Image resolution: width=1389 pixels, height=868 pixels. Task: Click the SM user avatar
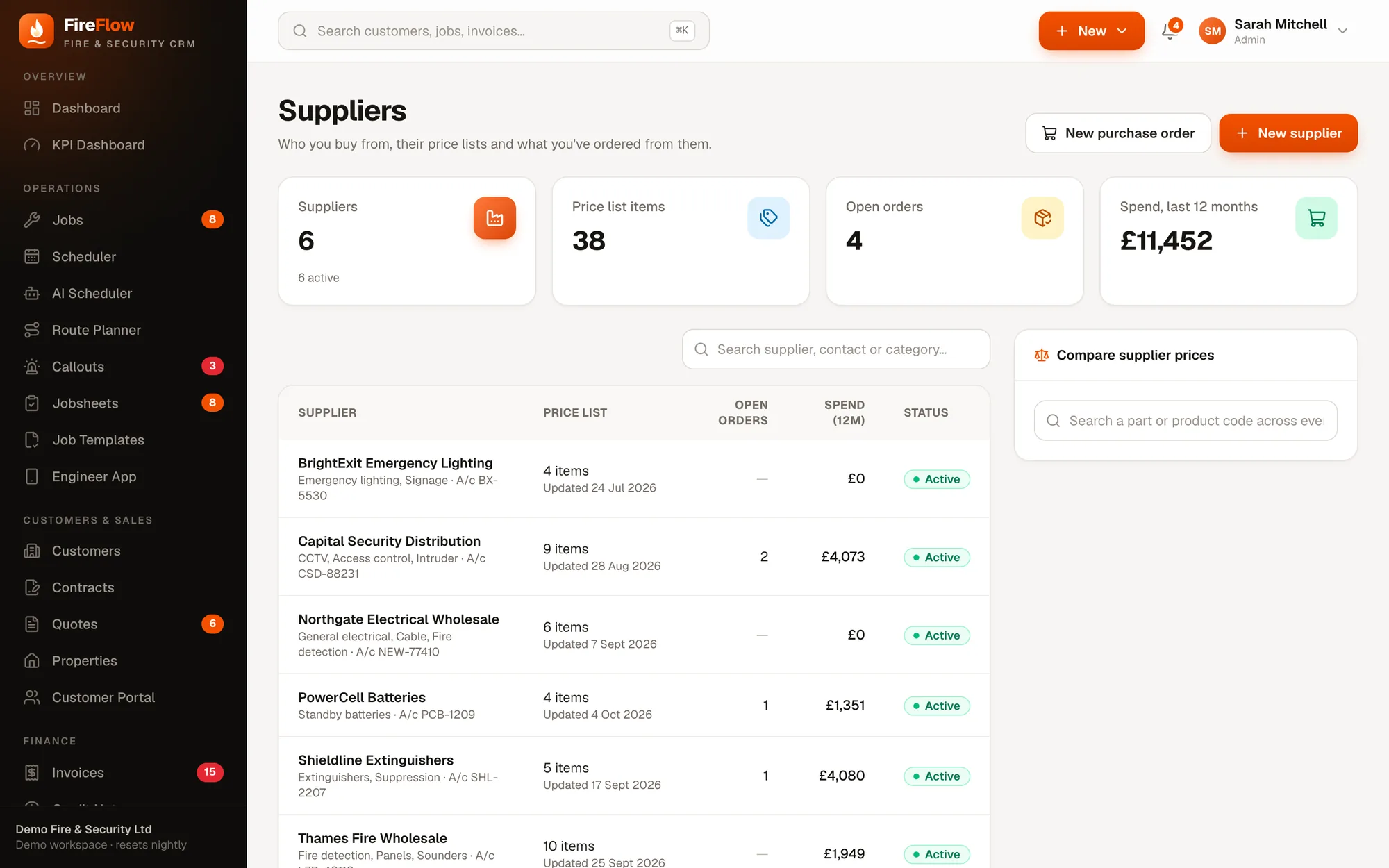(1213, 31)
